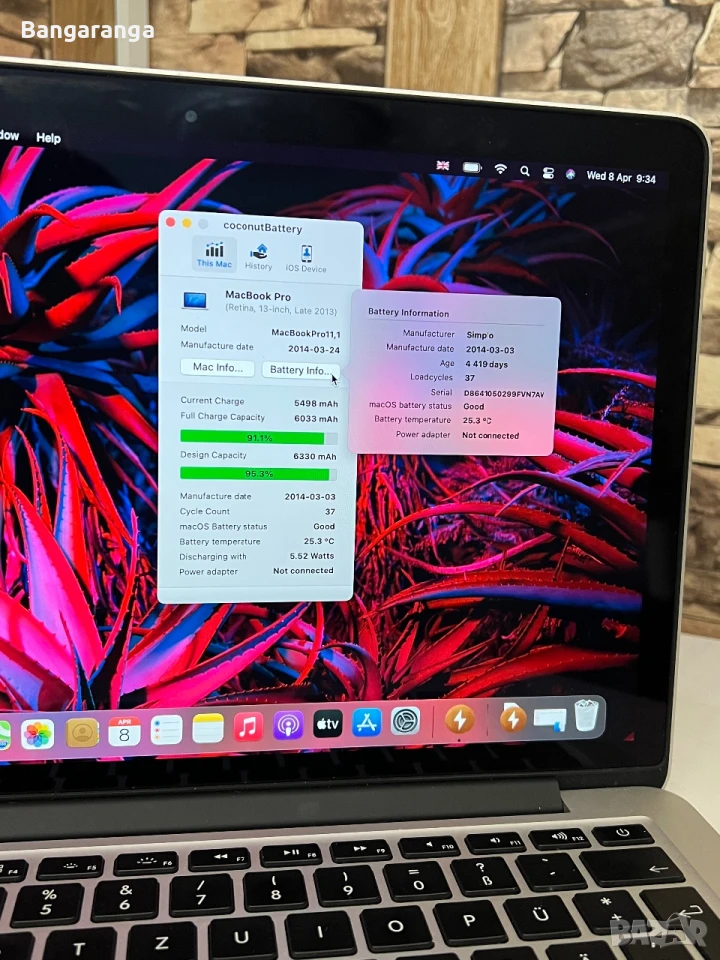Switch to the iOS Device tab
The height and width of the screenshot is (960, 720).
tap(306, 258)
